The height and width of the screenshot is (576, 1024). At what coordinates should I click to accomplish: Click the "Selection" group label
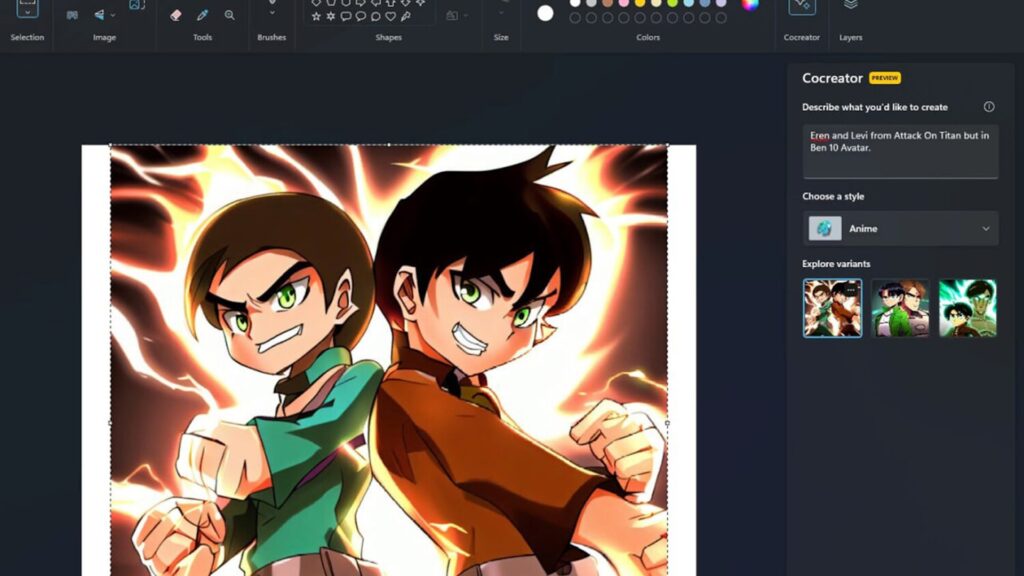[x=27, y=37]
